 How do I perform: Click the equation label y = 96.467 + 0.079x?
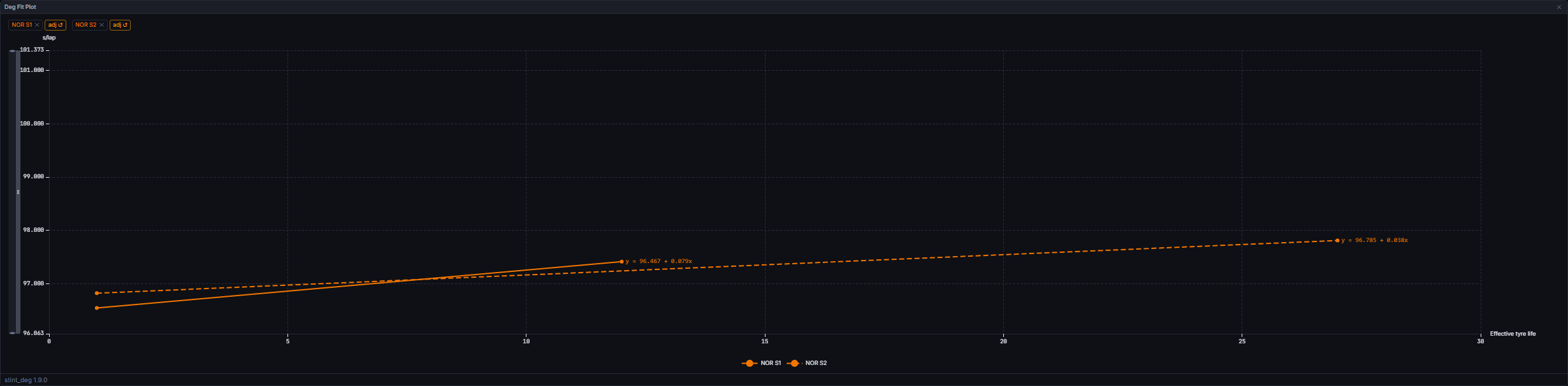point(659,261)
